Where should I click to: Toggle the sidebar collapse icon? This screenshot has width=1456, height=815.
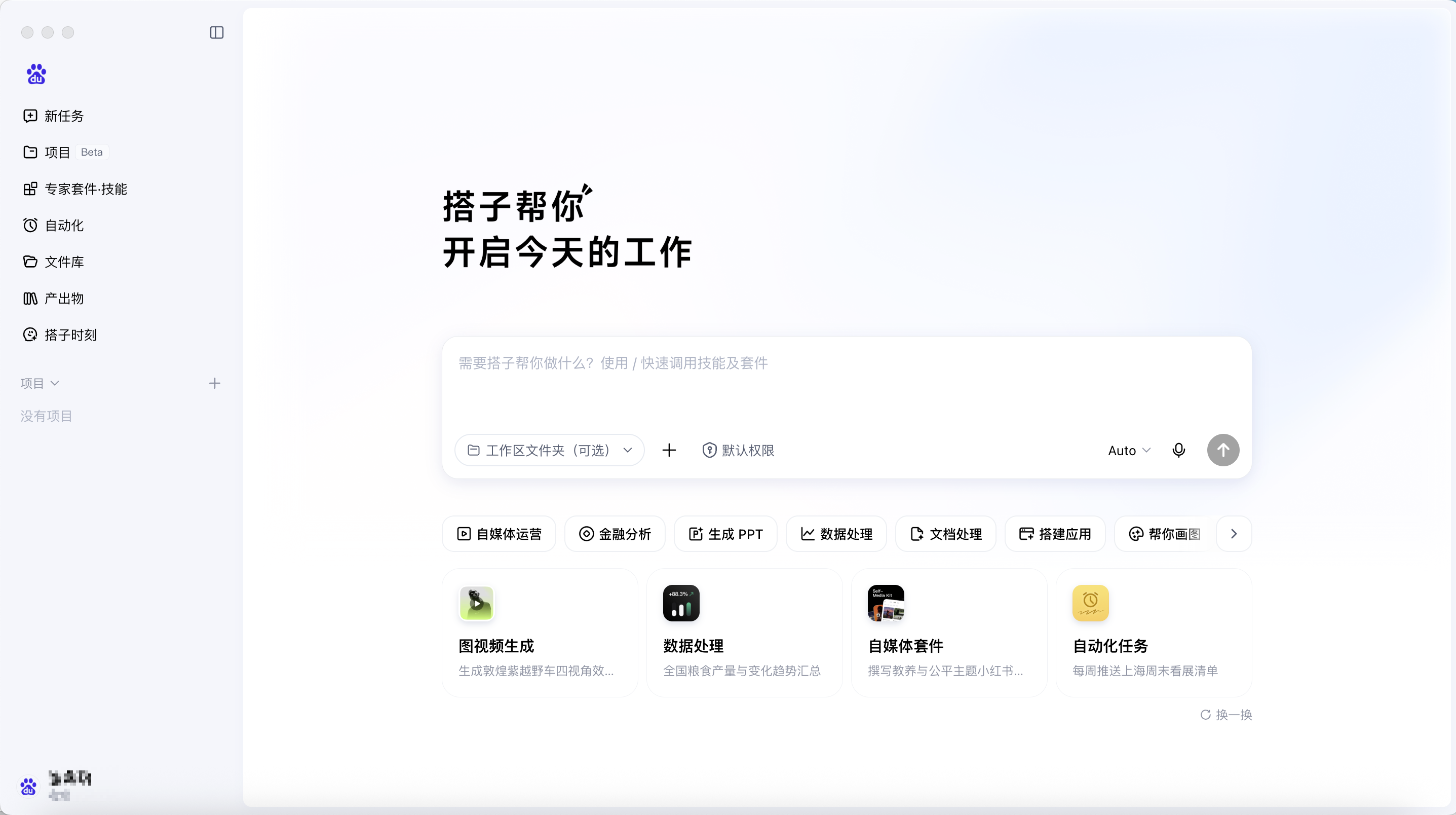pyautogui.click(x=216, y=32)
